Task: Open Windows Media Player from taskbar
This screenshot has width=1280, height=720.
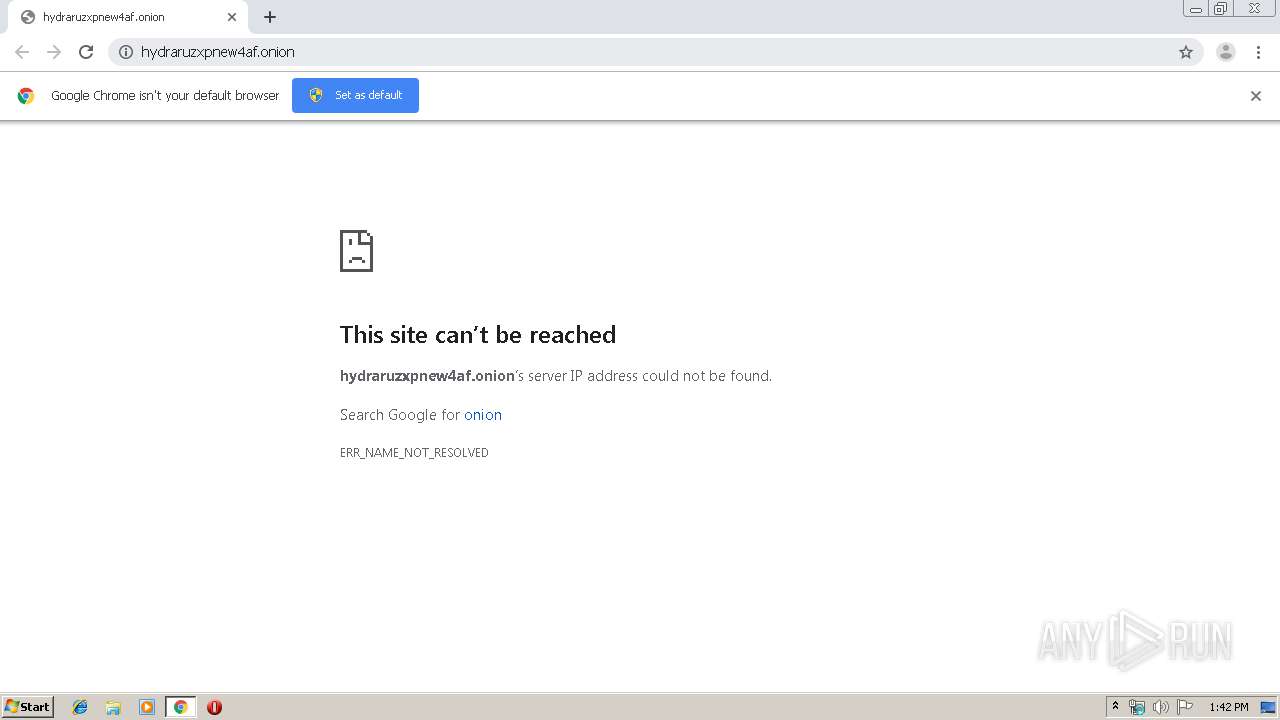Action: [147, 707]
